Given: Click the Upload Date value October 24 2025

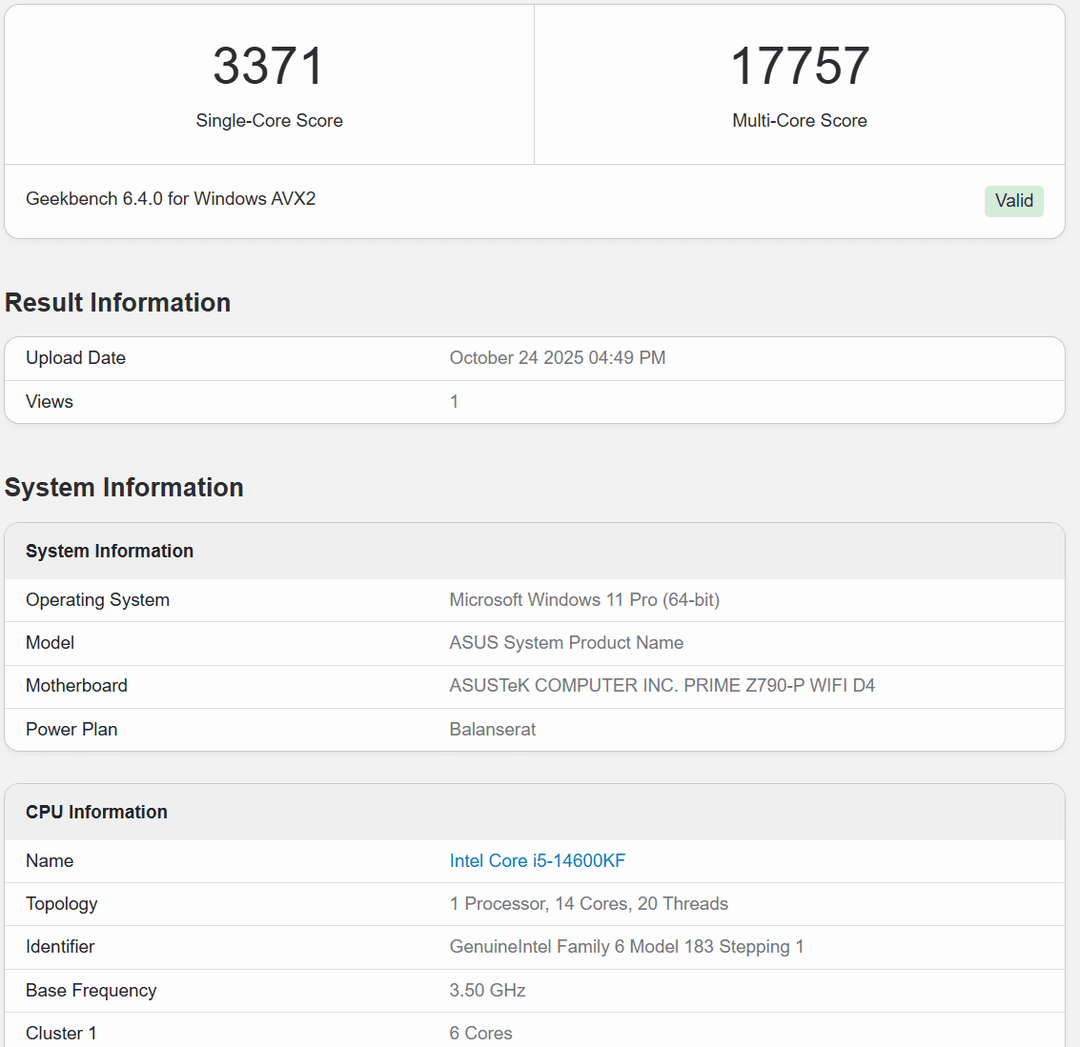Looking at the screenshot, I should 557,358.
